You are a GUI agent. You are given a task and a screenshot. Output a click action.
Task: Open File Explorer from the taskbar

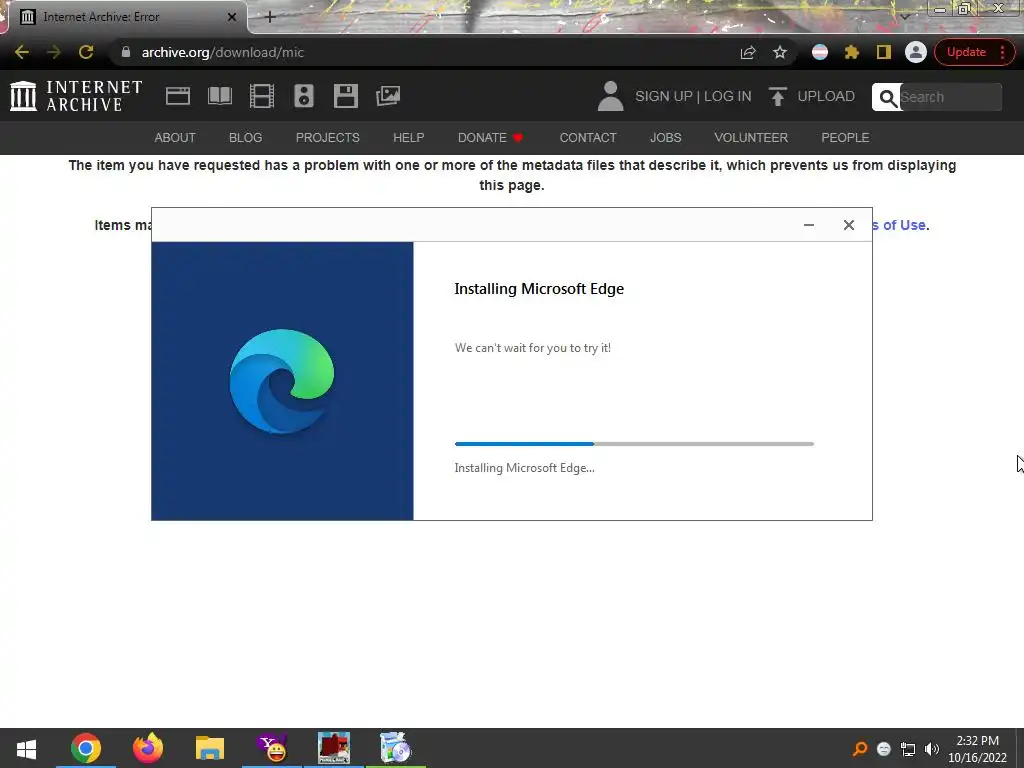pyautogui.click(x=210, y=748)
